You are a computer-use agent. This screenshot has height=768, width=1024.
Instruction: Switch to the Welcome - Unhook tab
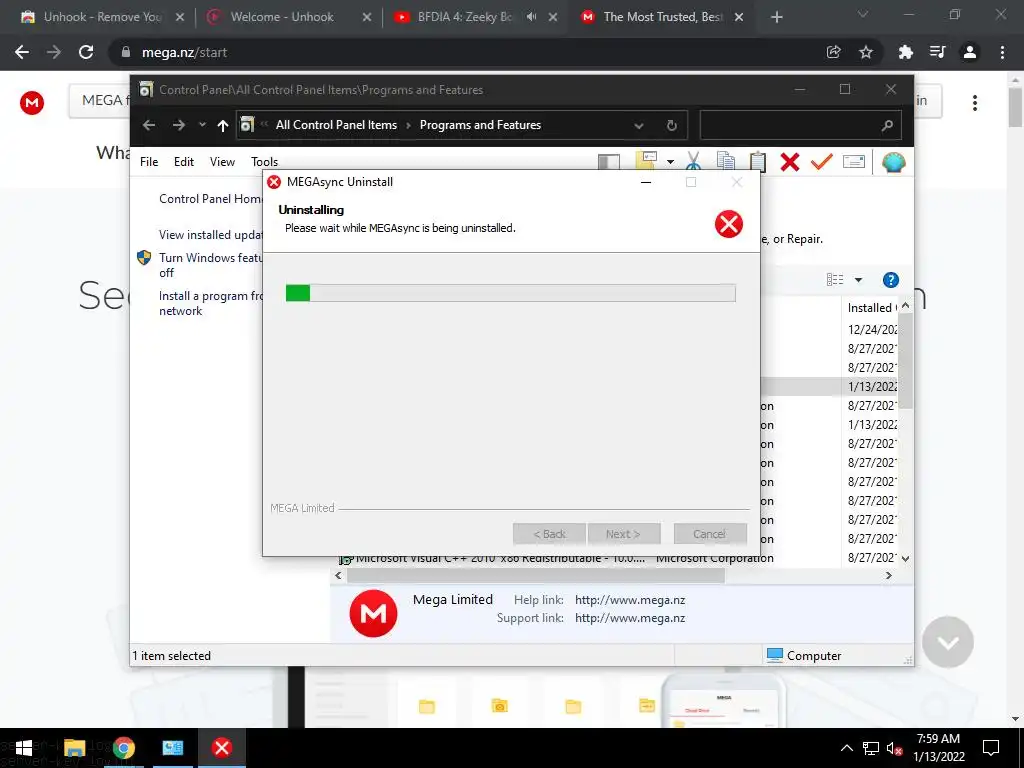coord(282,17)
